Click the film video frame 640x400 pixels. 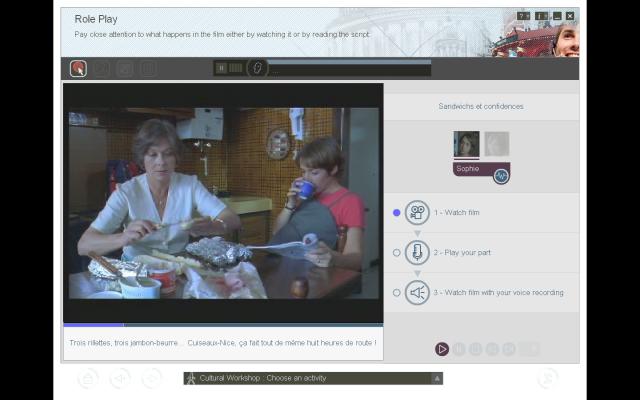(x=223, y=203)
